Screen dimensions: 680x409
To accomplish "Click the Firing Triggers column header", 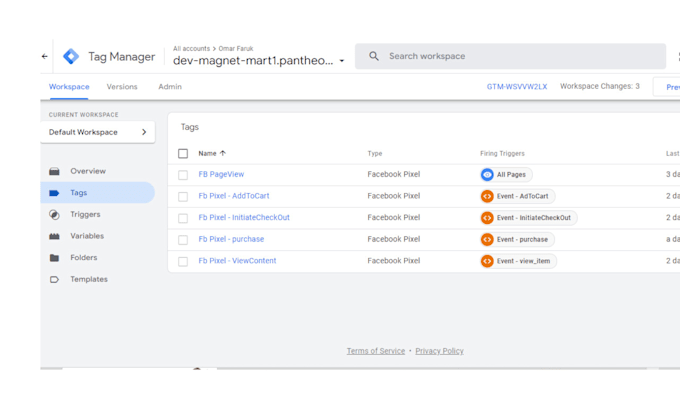I will coord(502,154).
